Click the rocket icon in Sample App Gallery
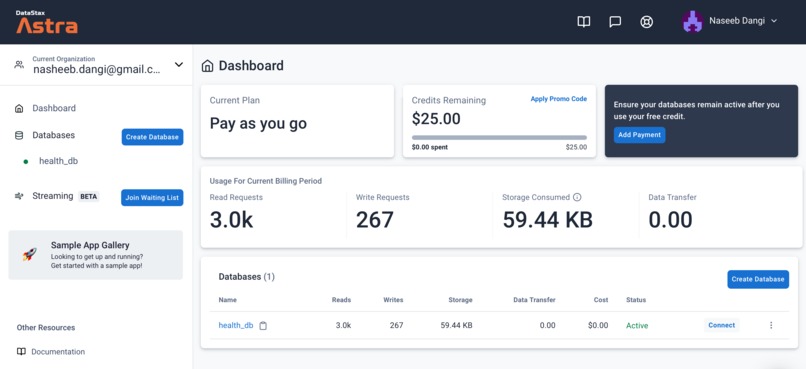Screen dimensions: 806x369 29,254
